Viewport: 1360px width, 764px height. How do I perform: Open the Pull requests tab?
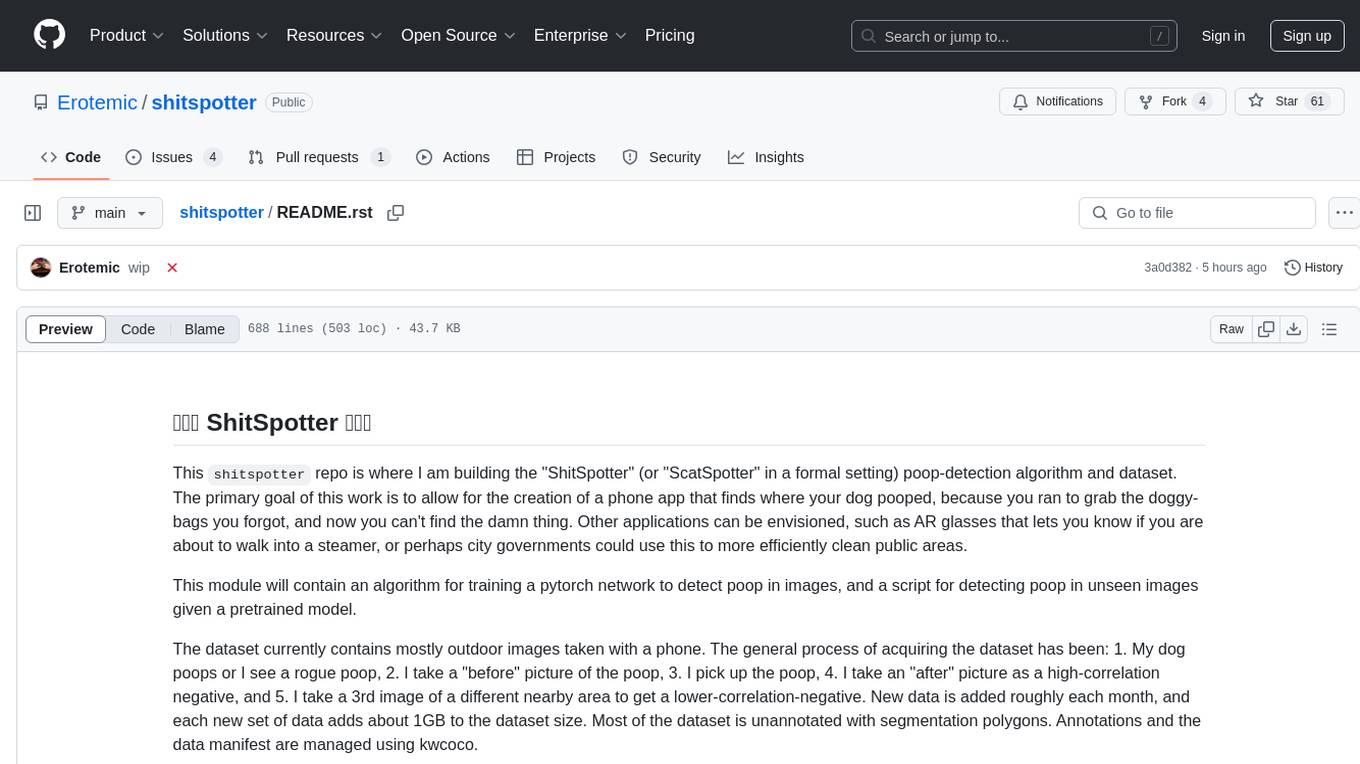pos(319,157)
